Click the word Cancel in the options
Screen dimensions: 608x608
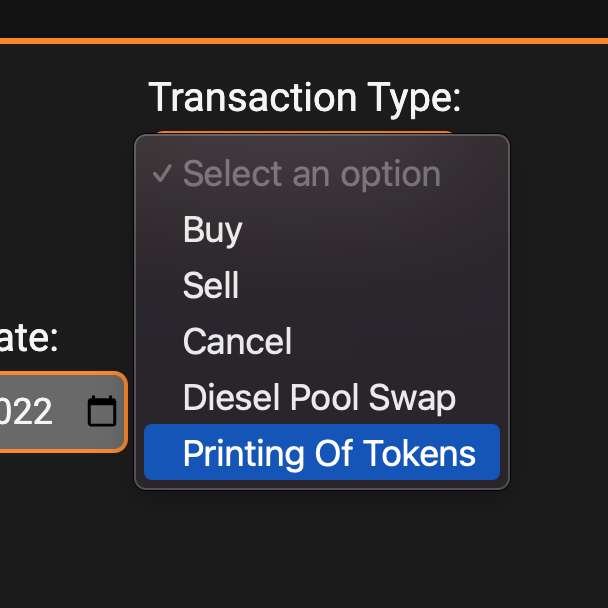(x=237, y=343)
